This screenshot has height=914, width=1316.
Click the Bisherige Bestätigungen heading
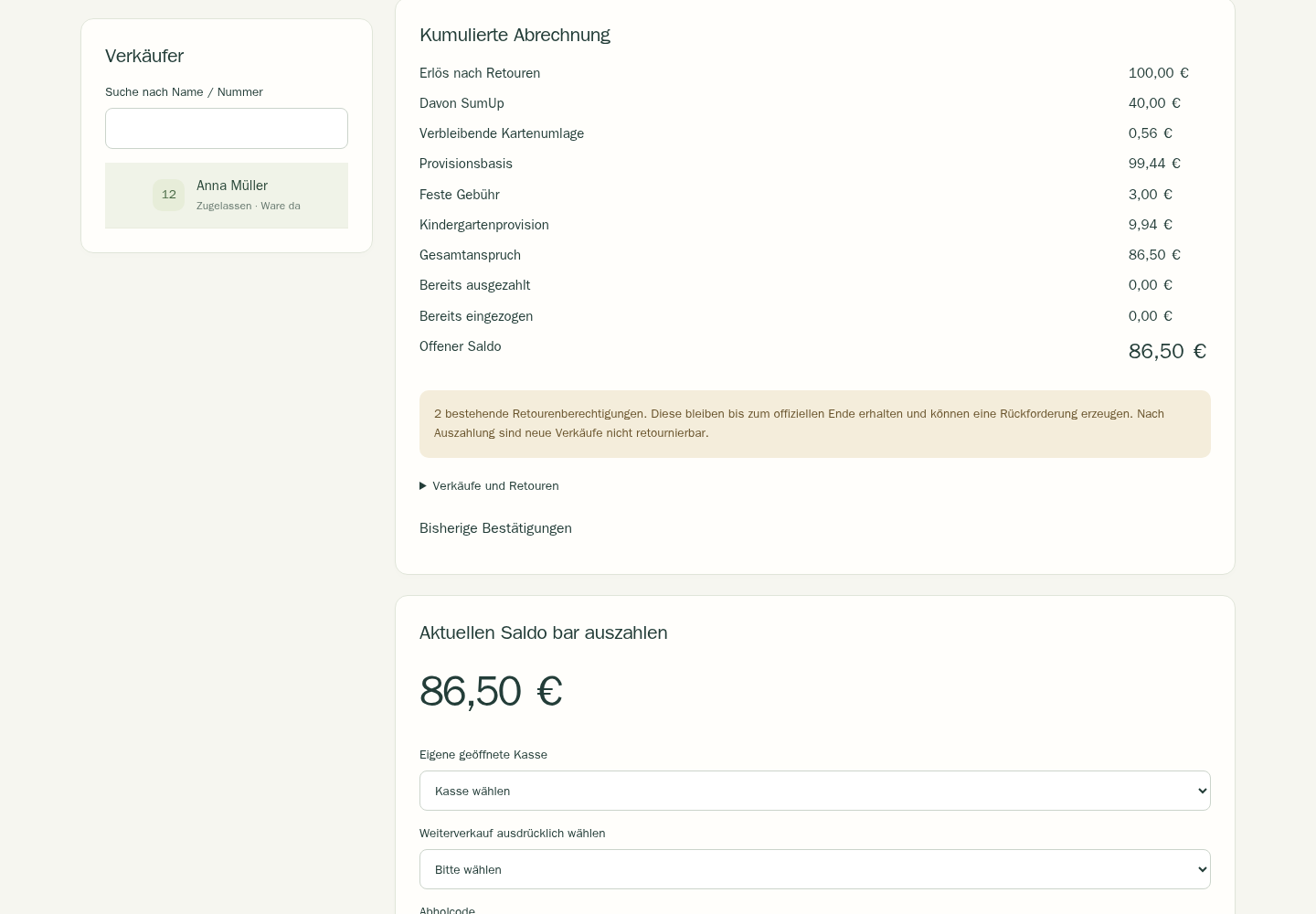pyautogui.click(x=495, y=528)
